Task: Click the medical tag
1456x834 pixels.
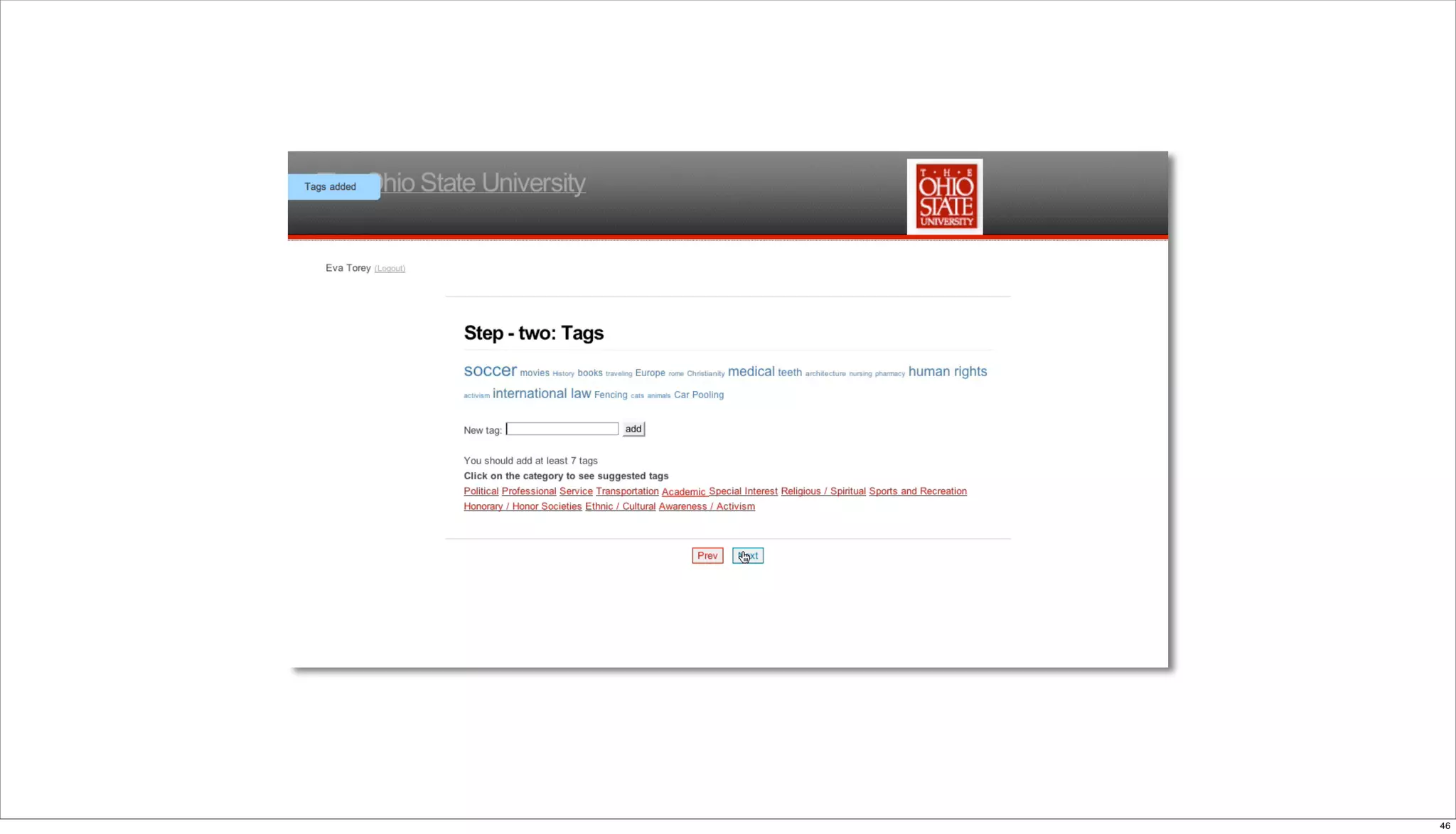Action: 751,372
